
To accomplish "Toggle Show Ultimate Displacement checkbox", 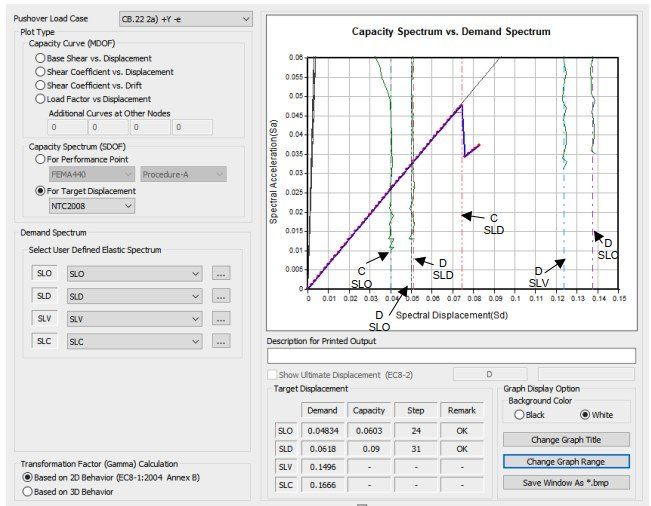I will click(x=272, y=375).
